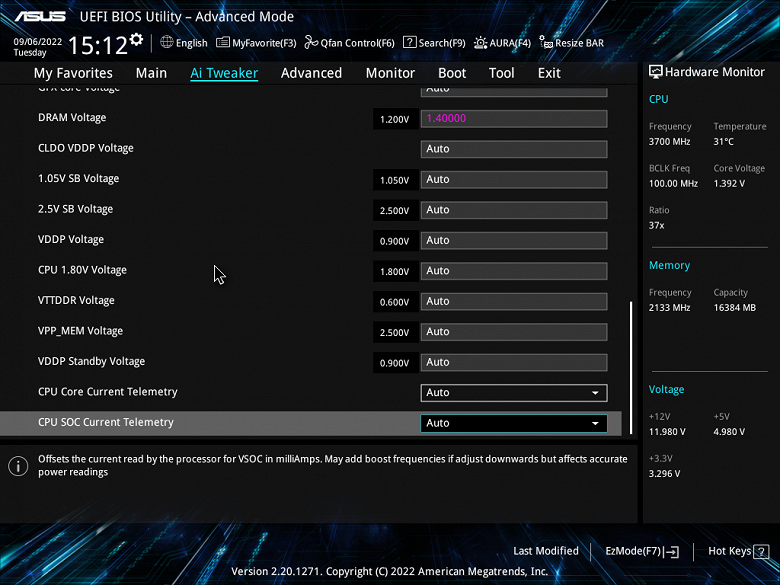This screenshot has width=780, height=585.
Task: Click the 4.980 V +5V reading
Action: [729, 432]
